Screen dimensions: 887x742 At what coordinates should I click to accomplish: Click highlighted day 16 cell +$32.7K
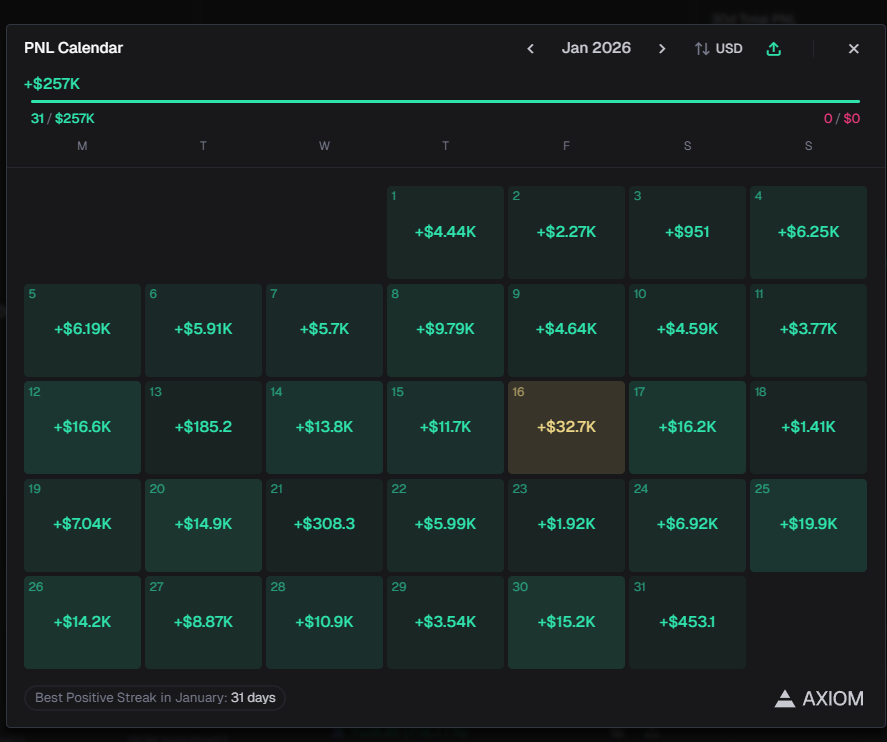566,428
